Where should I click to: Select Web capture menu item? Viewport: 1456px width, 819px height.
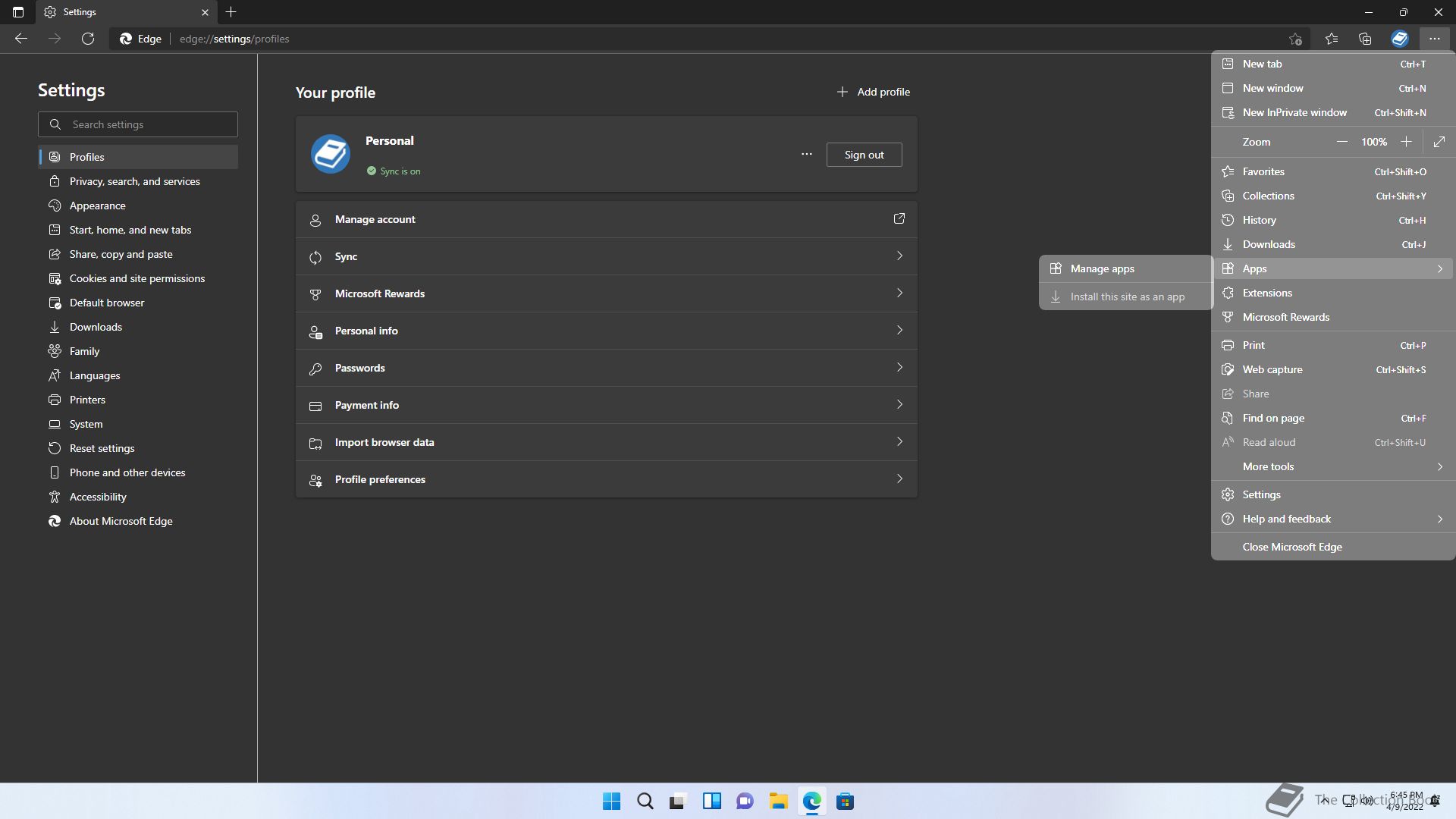tap(1333, 369)
